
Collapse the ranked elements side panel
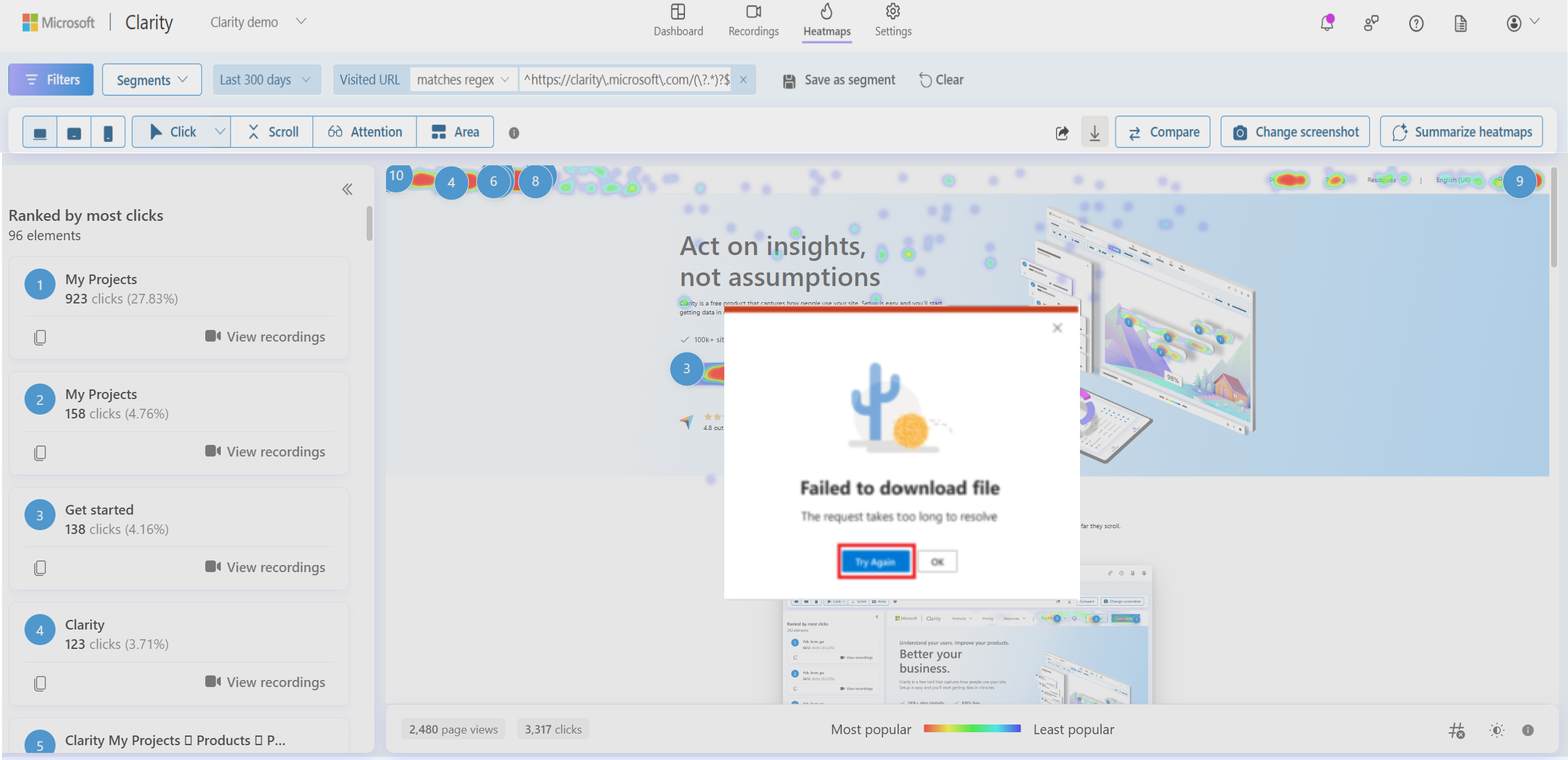tap(347, 189)
